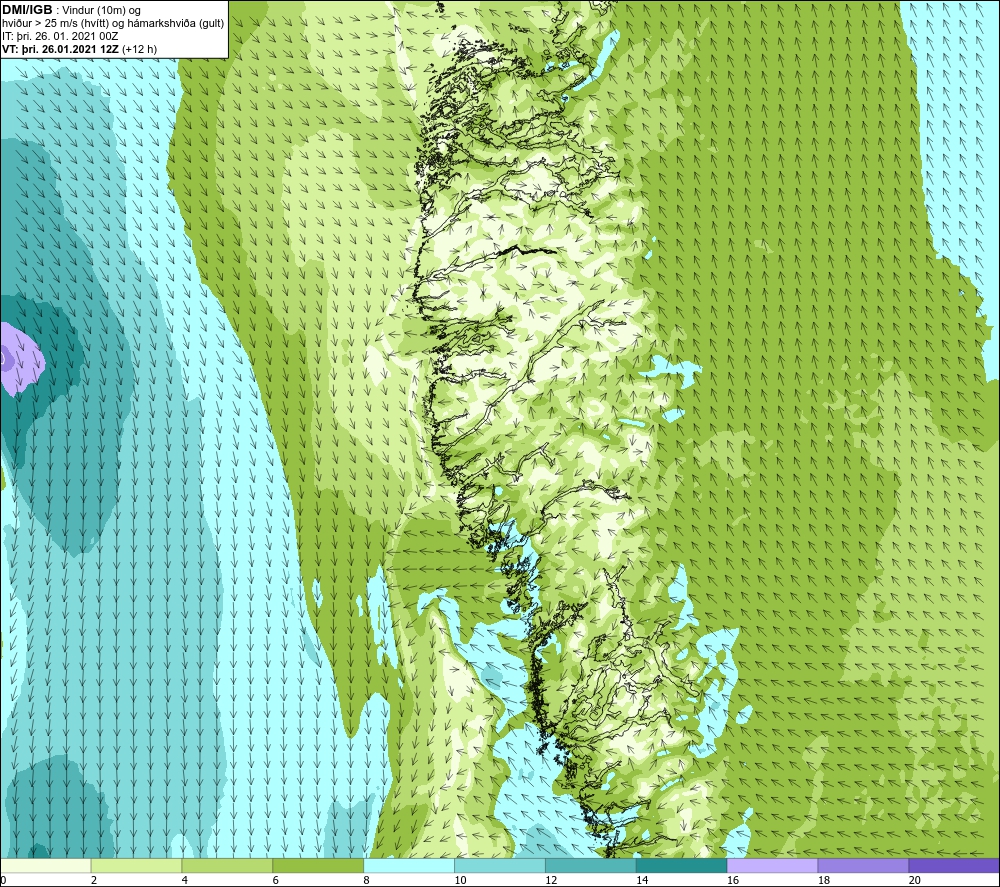Click the scale label "18" under the color bar
The height and width of the screenshot is (887, 1000).
[x=824, y=880]
